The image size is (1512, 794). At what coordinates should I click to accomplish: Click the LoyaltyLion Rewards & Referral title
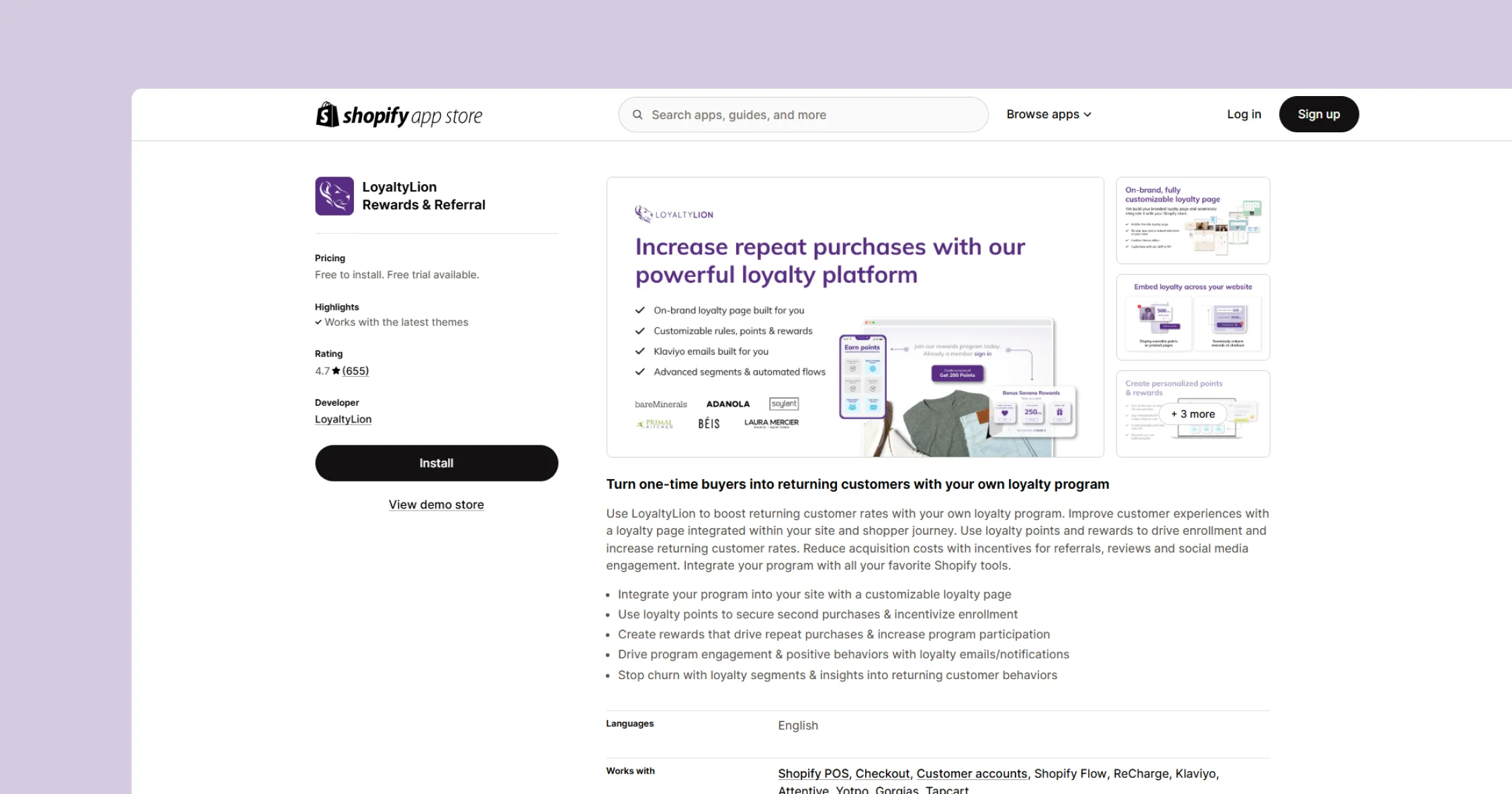pos(424,196)
